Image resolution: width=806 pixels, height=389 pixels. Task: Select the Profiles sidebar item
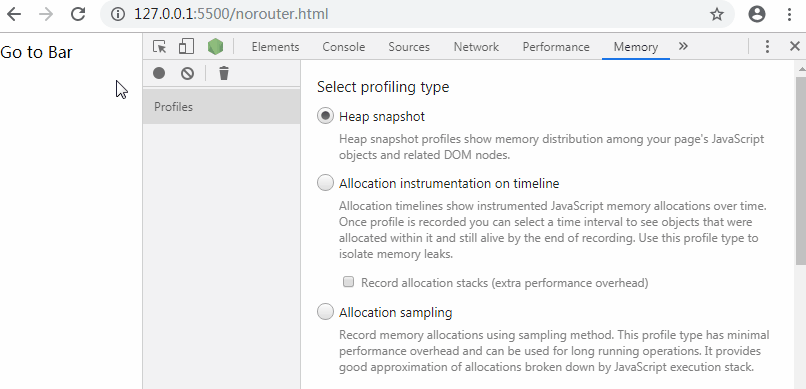(222, 107)
